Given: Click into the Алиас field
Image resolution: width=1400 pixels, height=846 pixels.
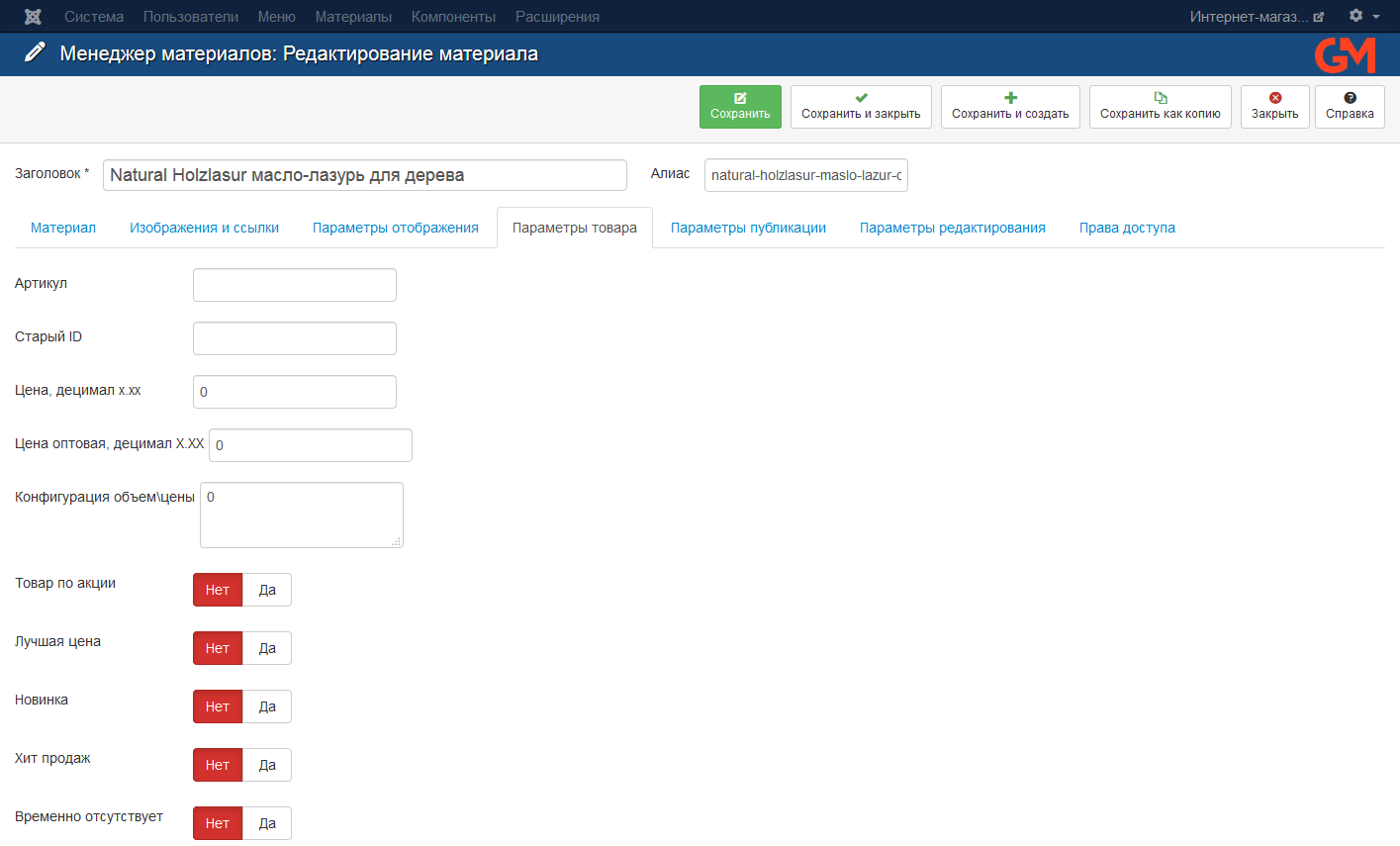Looking at the screenshot, I should tap(806, 175).
